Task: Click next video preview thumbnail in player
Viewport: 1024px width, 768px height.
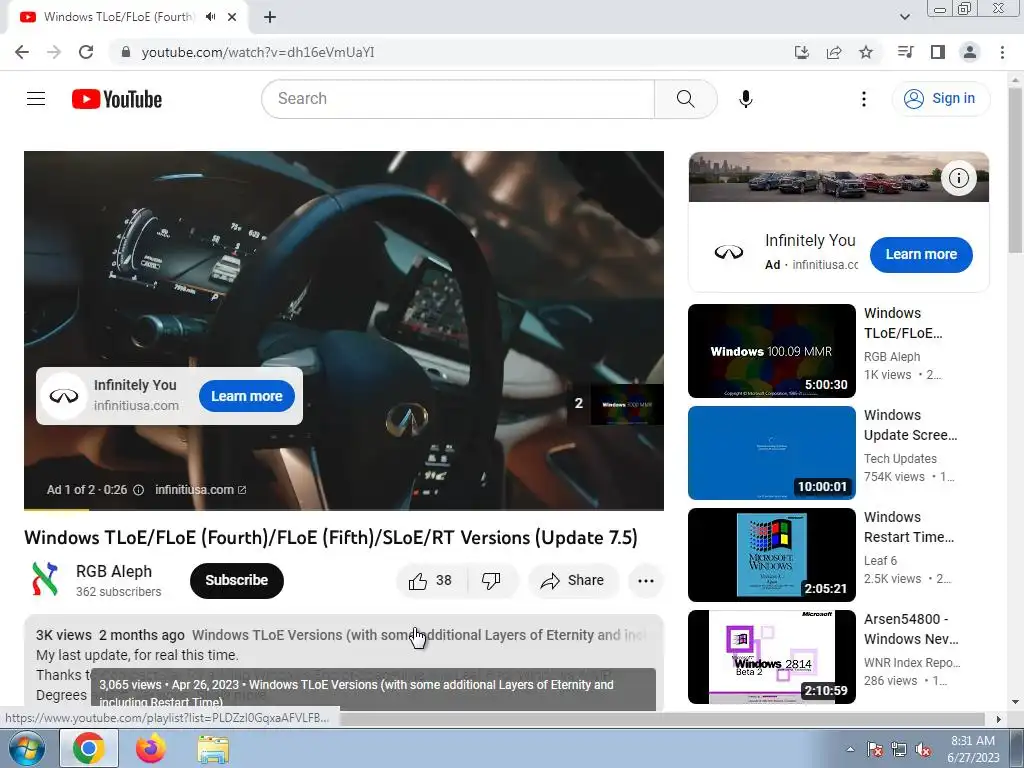Action: tap(626, 404)
